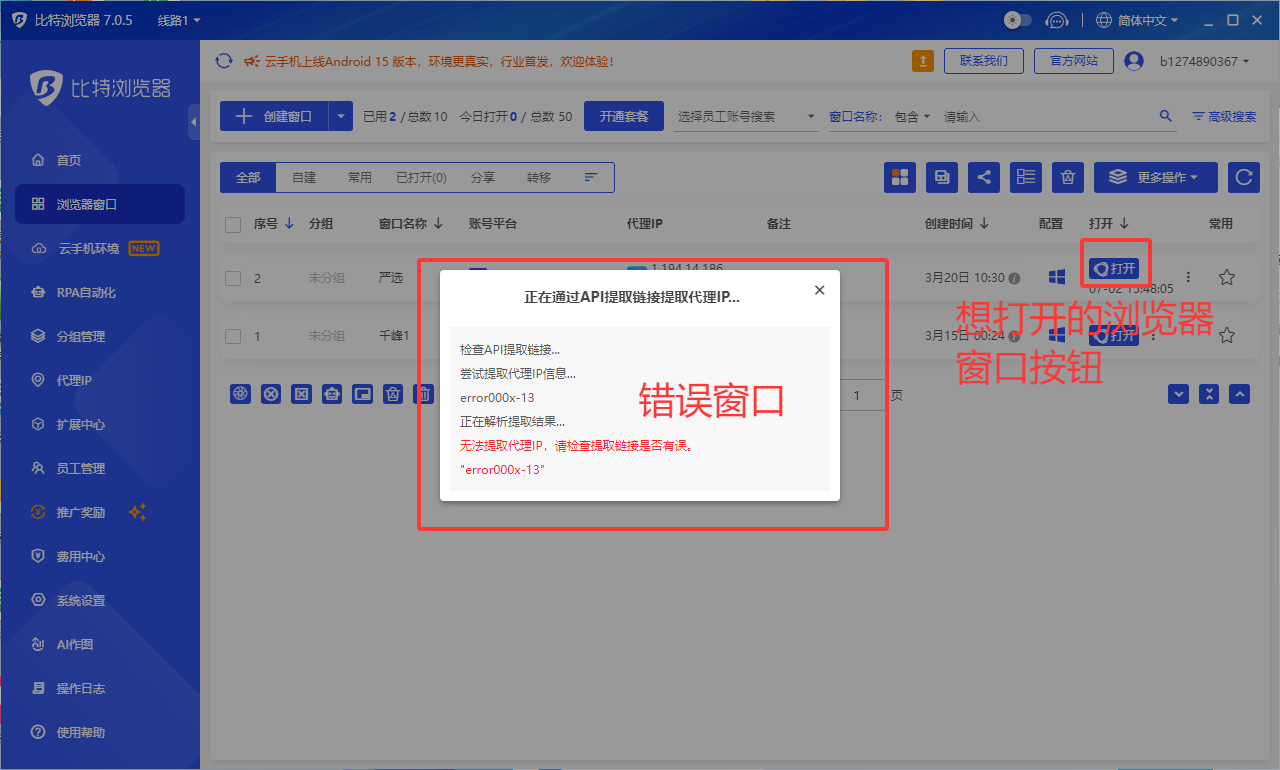
Task: Click the search magnifier icon
Action: tap(1166, 116)
